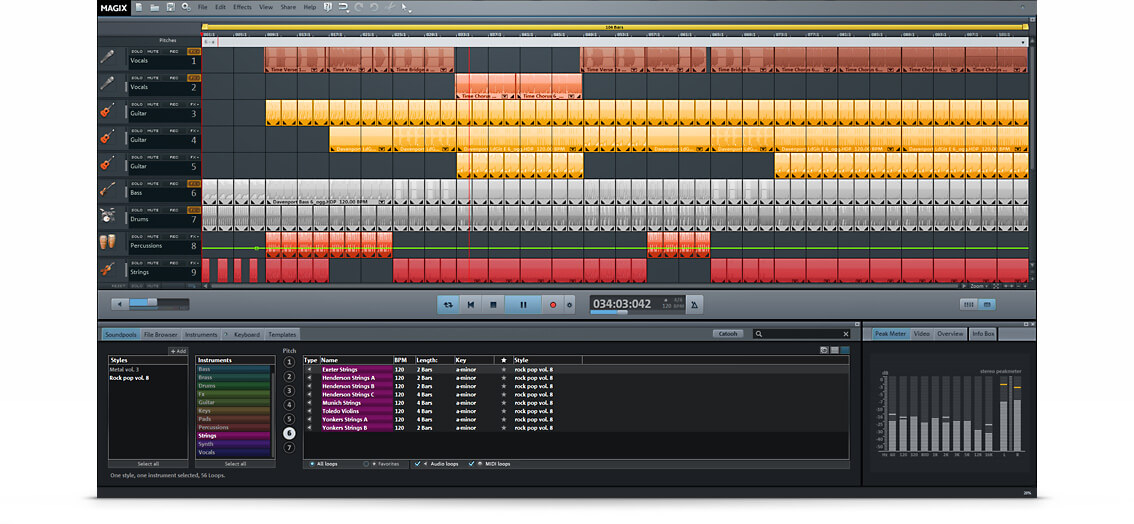Image resolution: width=1134 pixels, height=524 pixels.
Task: Click the Guitar track 5 instrument icon
Action: (x=107, y=164)
